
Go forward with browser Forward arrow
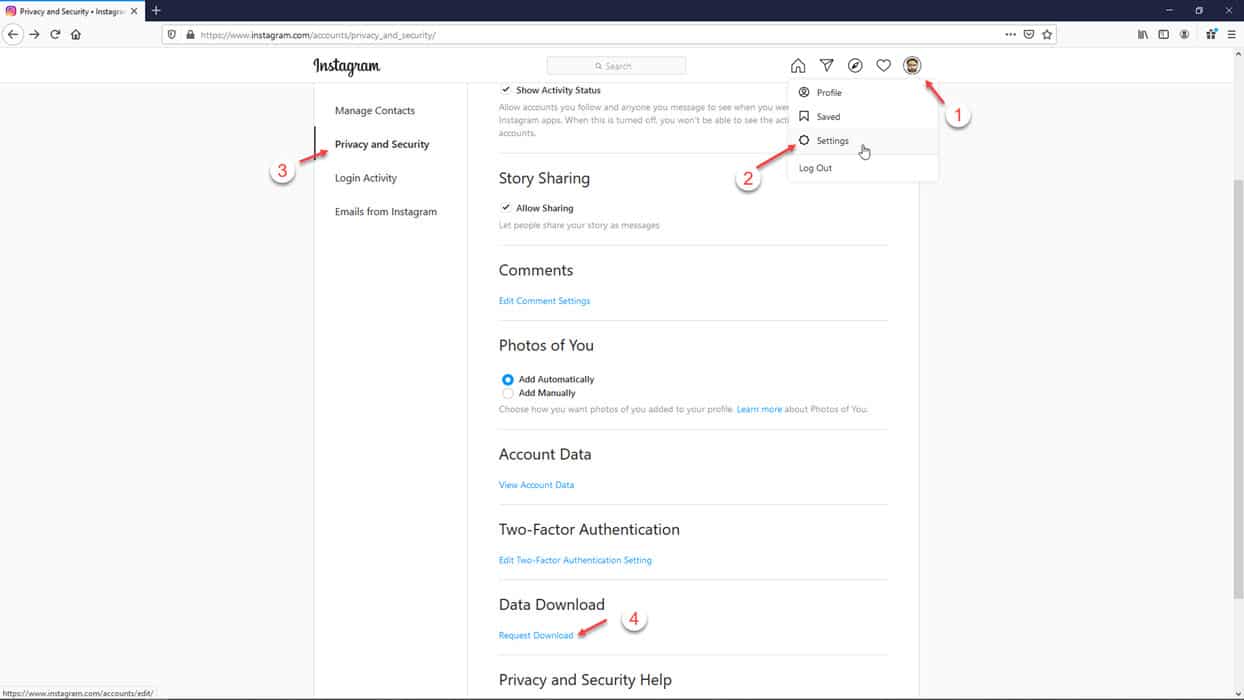[x=35, y=34]
